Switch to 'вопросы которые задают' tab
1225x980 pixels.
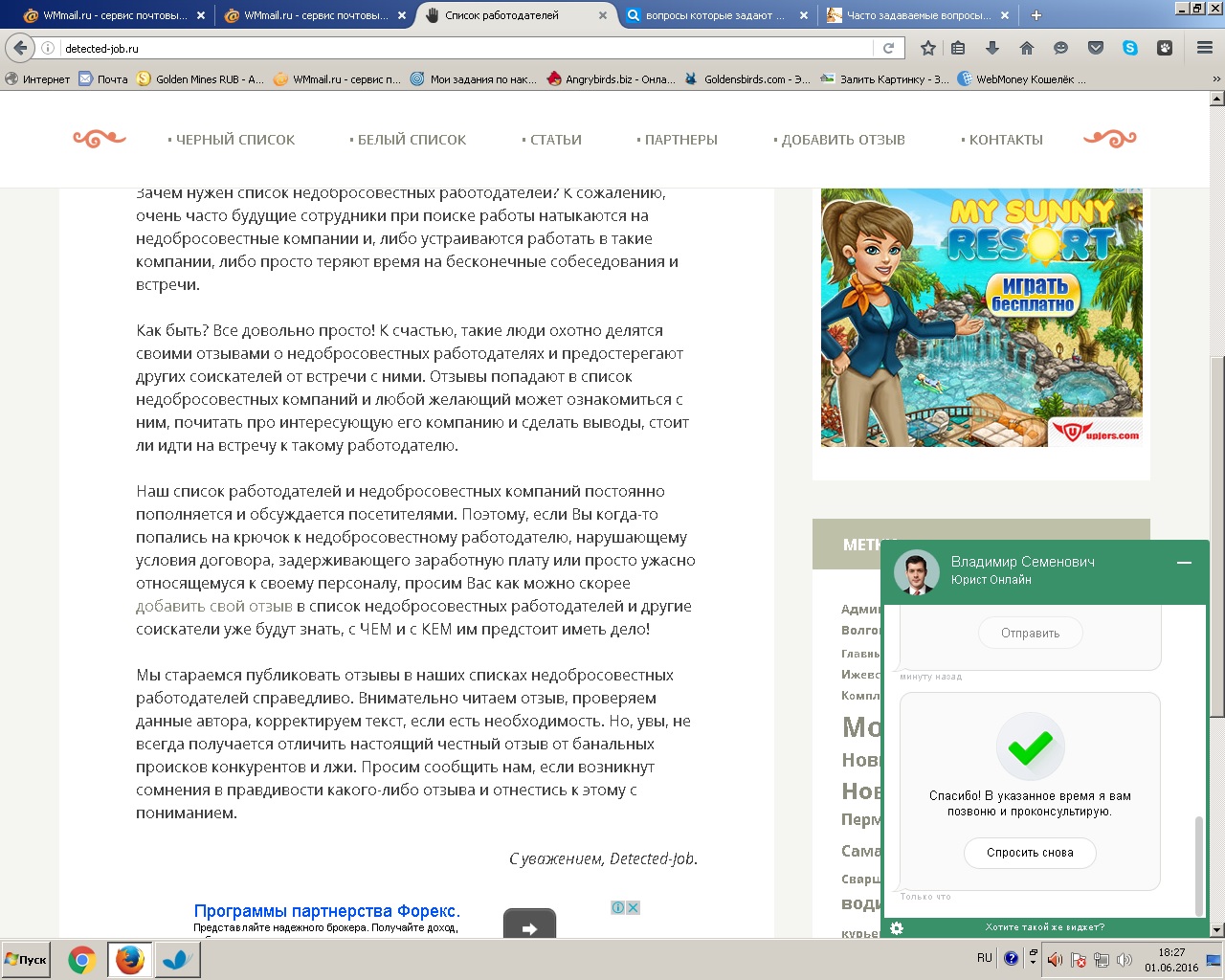[714, 15]
